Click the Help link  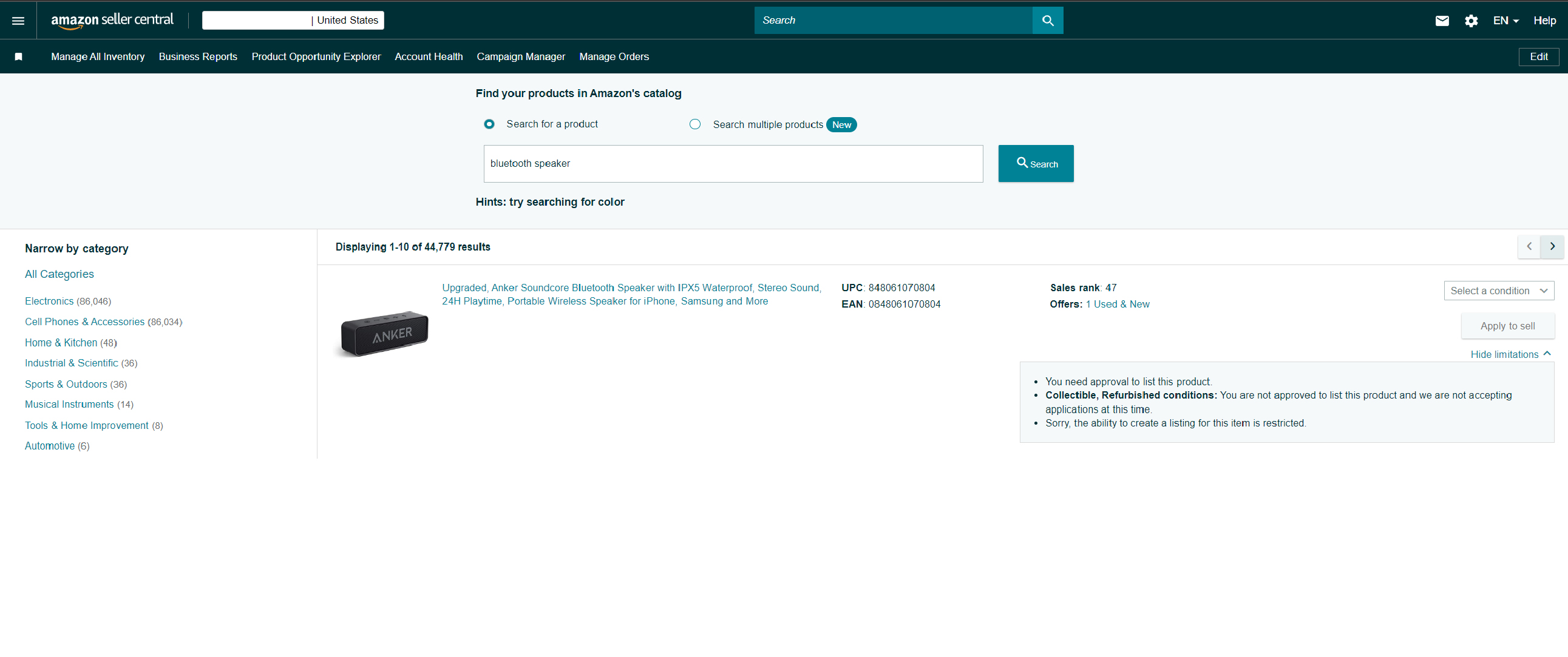(1545, 21)
